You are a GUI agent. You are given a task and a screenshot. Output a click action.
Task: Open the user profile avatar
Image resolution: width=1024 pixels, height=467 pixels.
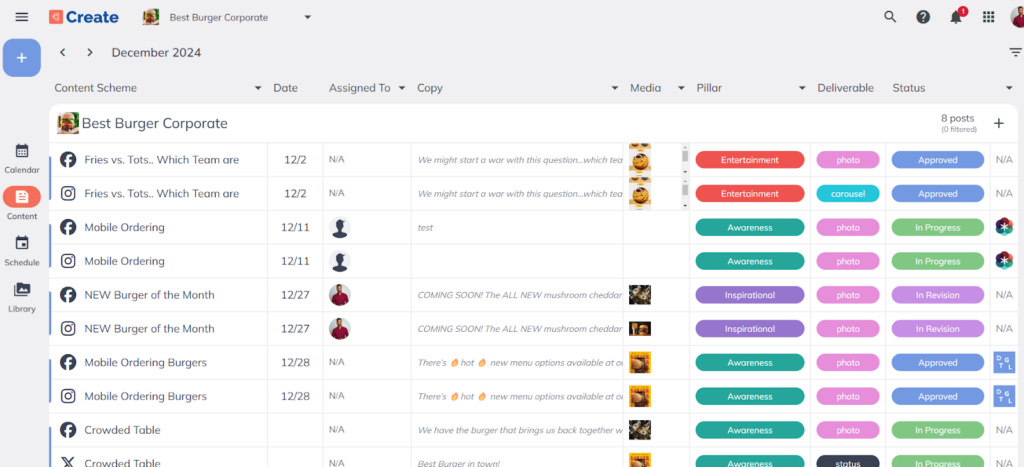click(1017, 17)
